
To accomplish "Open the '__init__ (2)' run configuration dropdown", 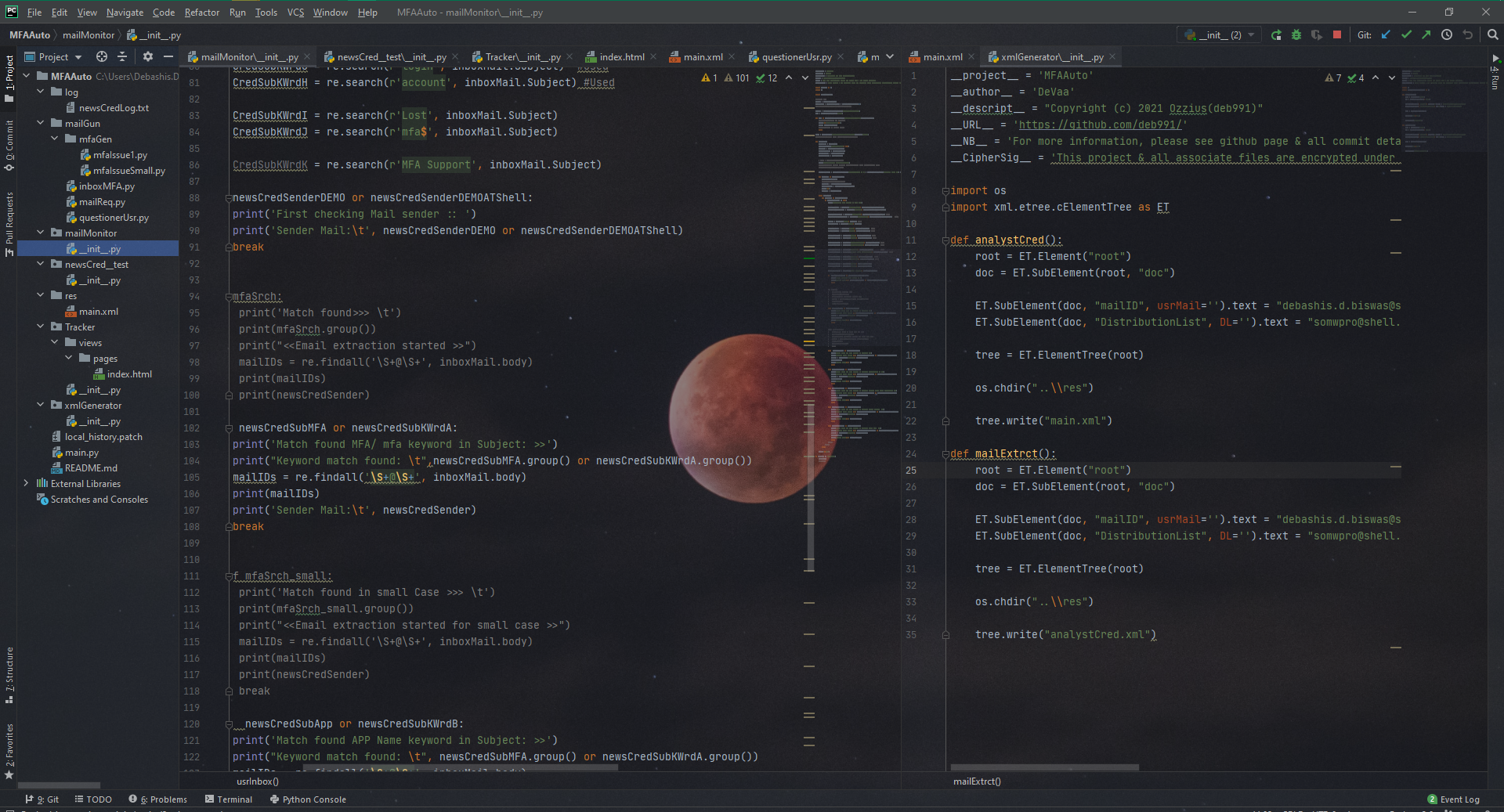I will pos(1220,35).
